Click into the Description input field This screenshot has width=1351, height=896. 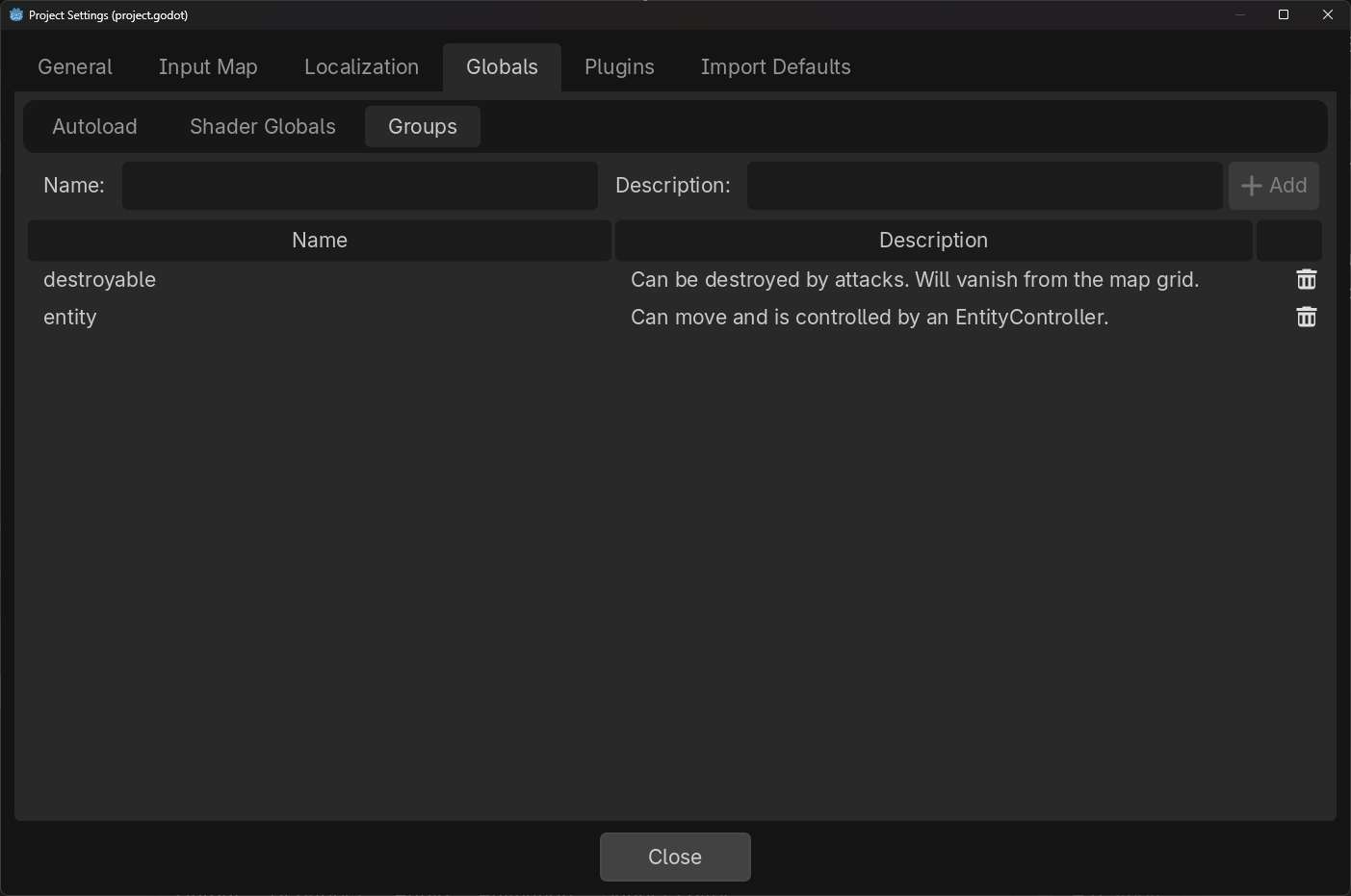983,185
